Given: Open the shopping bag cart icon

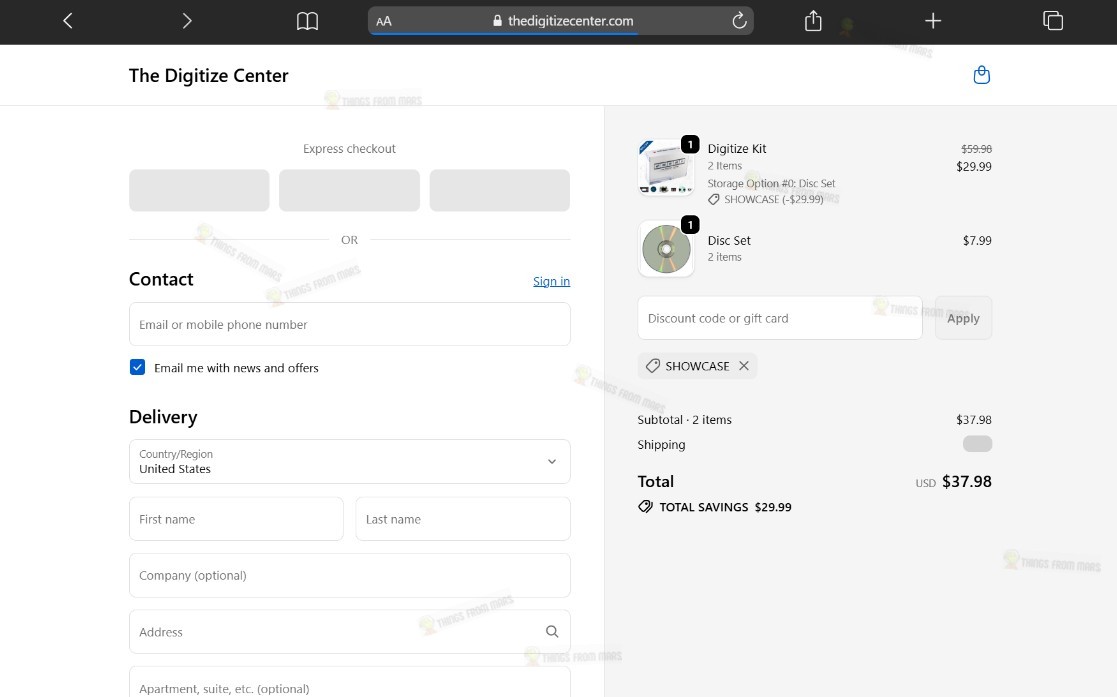Looking at the screenshot, I should coord(981,75).
